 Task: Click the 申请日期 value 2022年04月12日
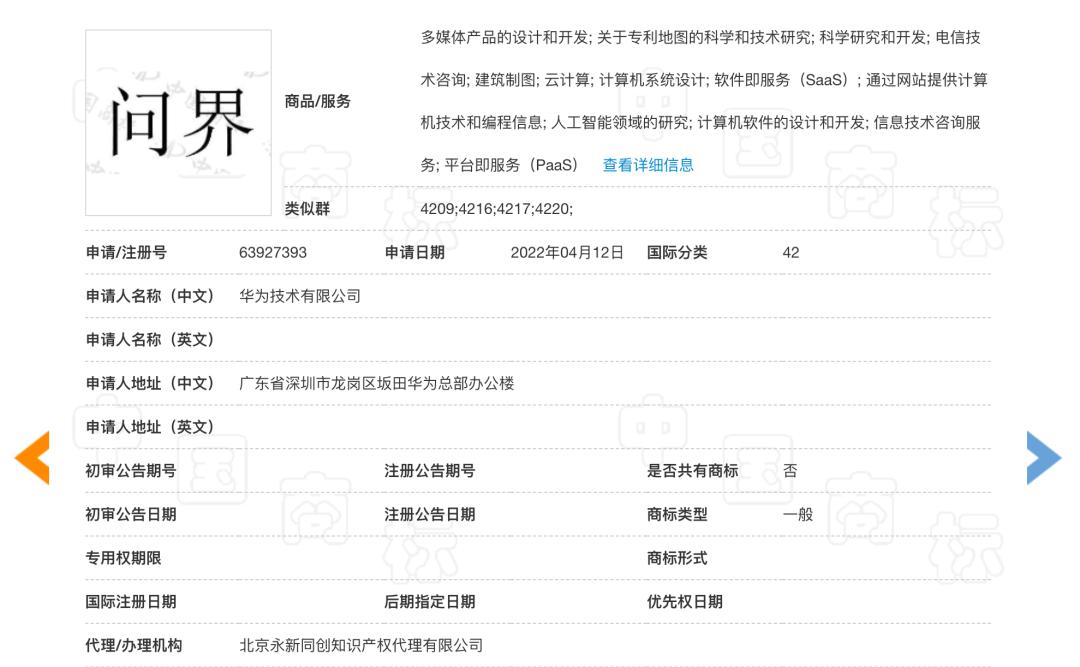pyautogui.click(x=567, y=252)
